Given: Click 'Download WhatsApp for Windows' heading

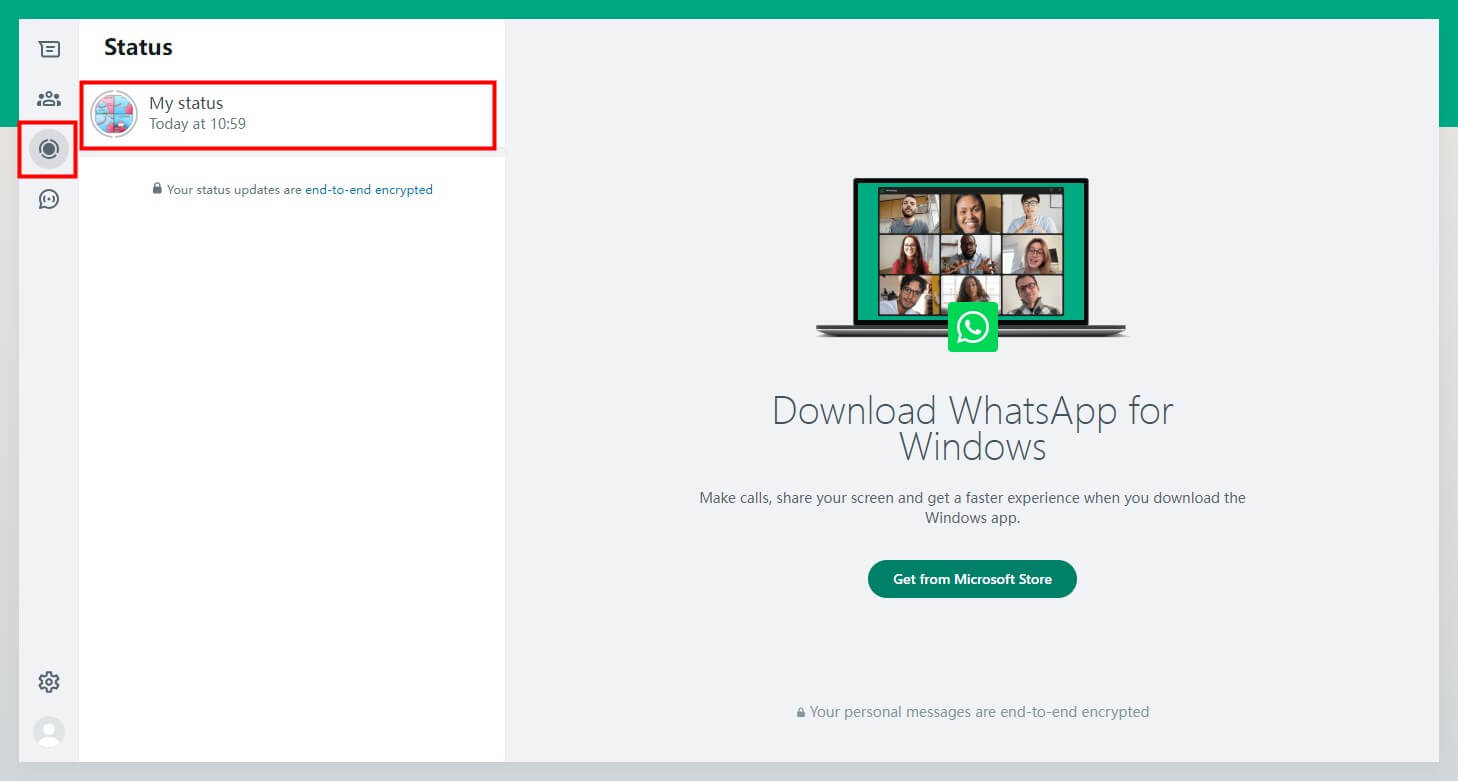Looking at the screenshot, I should pyautogui.click(x=973, y=428).
